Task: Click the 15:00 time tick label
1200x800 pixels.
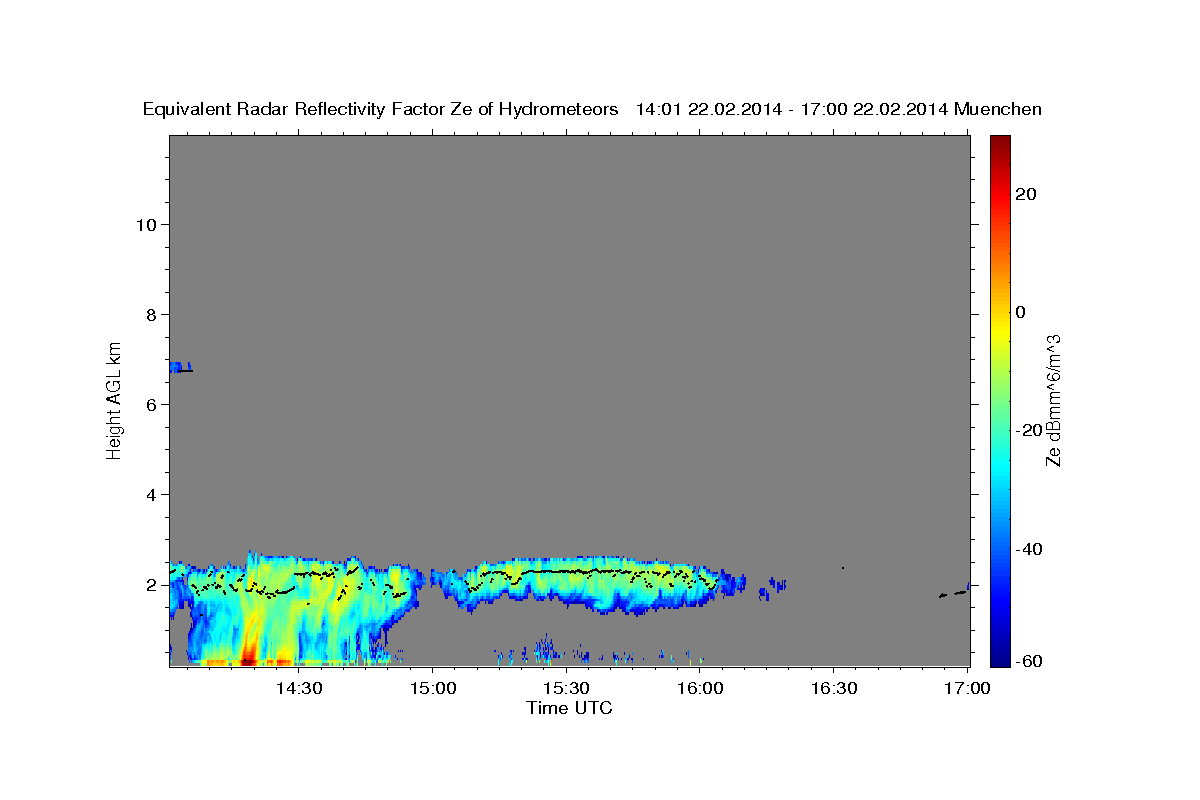Action: [x=432, y=688]
